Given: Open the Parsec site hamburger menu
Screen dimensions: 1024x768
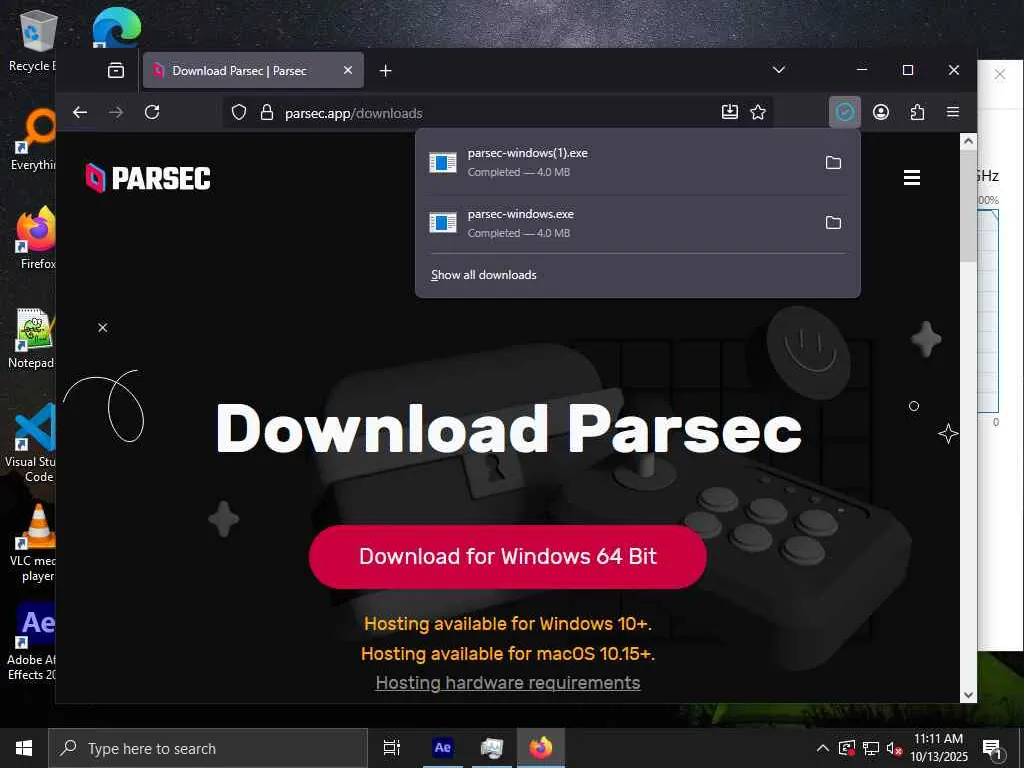Looking at the screenshot, I should coord(912,178).
